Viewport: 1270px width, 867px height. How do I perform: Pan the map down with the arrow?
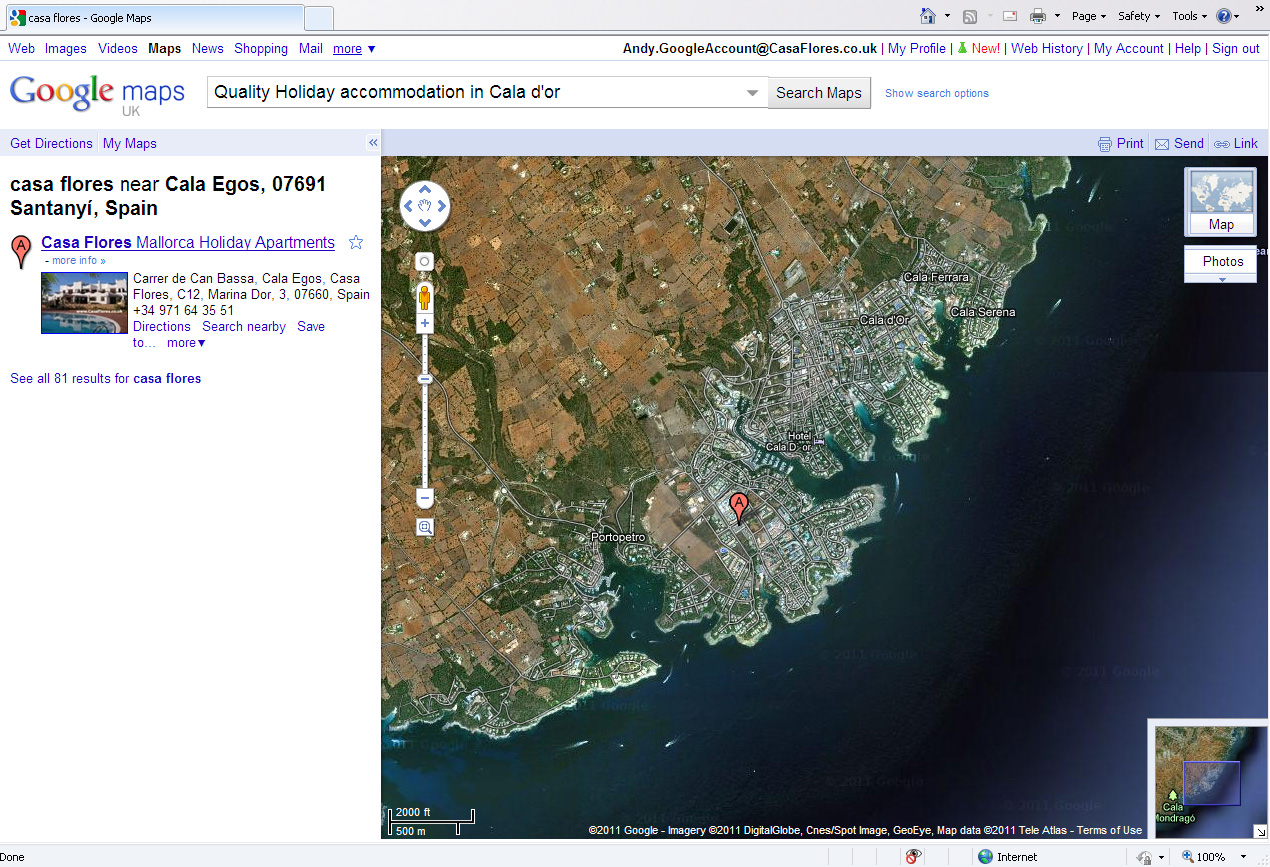coord(425,223)
